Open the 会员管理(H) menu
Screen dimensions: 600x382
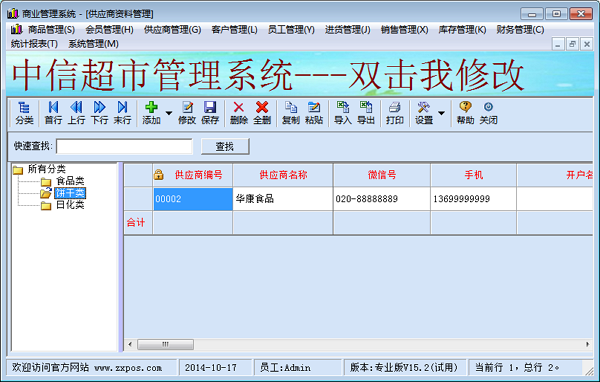click(109, 29)
